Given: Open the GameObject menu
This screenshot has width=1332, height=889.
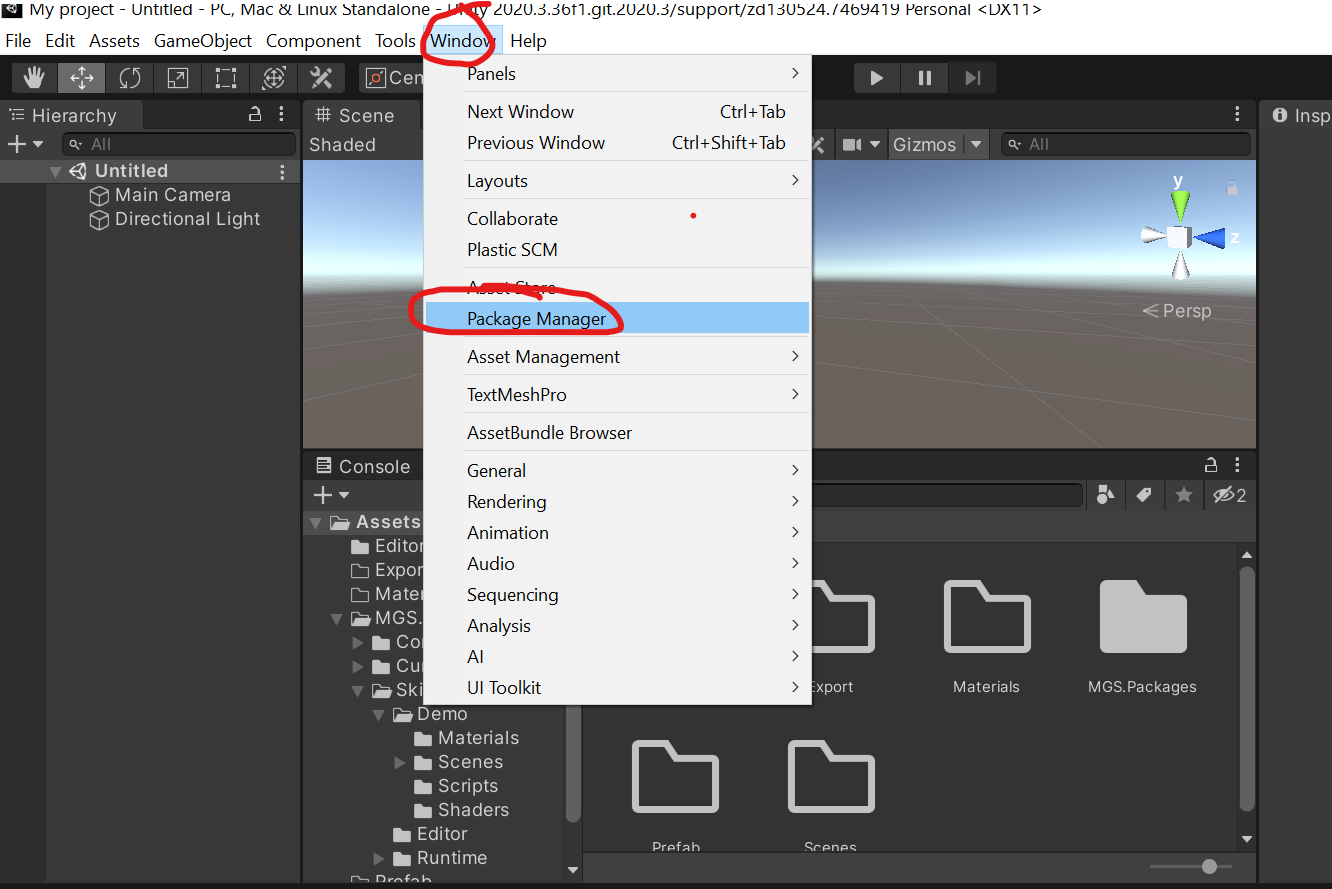Looking at the screenshot, I should pyautogui.click(x=203, y=41).
